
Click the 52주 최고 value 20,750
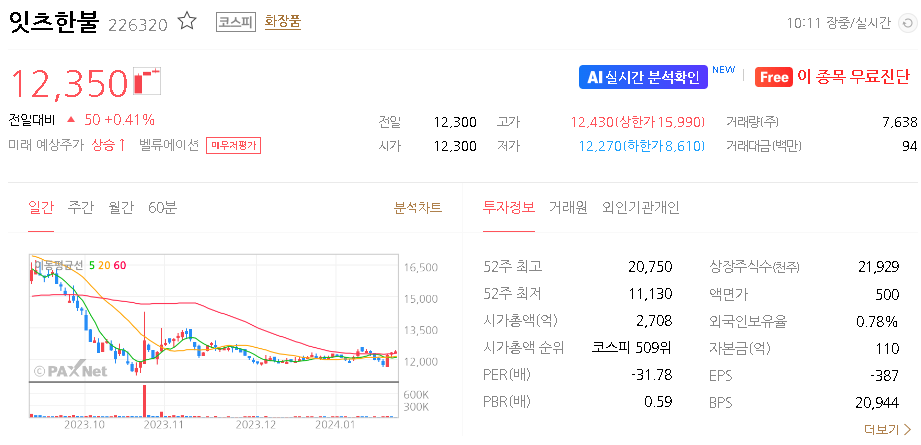point(650,267)
